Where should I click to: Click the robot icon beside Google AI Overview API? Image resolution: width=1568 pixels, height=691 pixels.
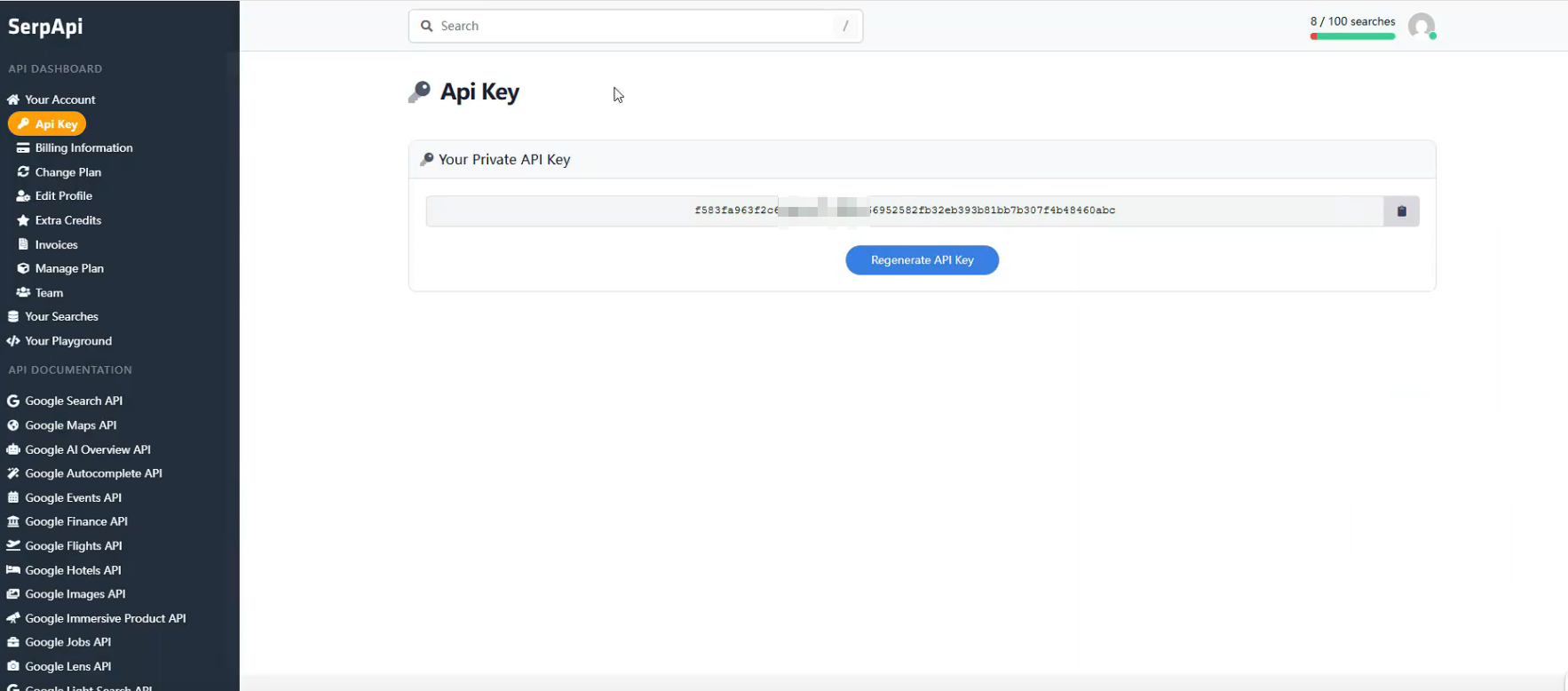(x=13, y=449)
